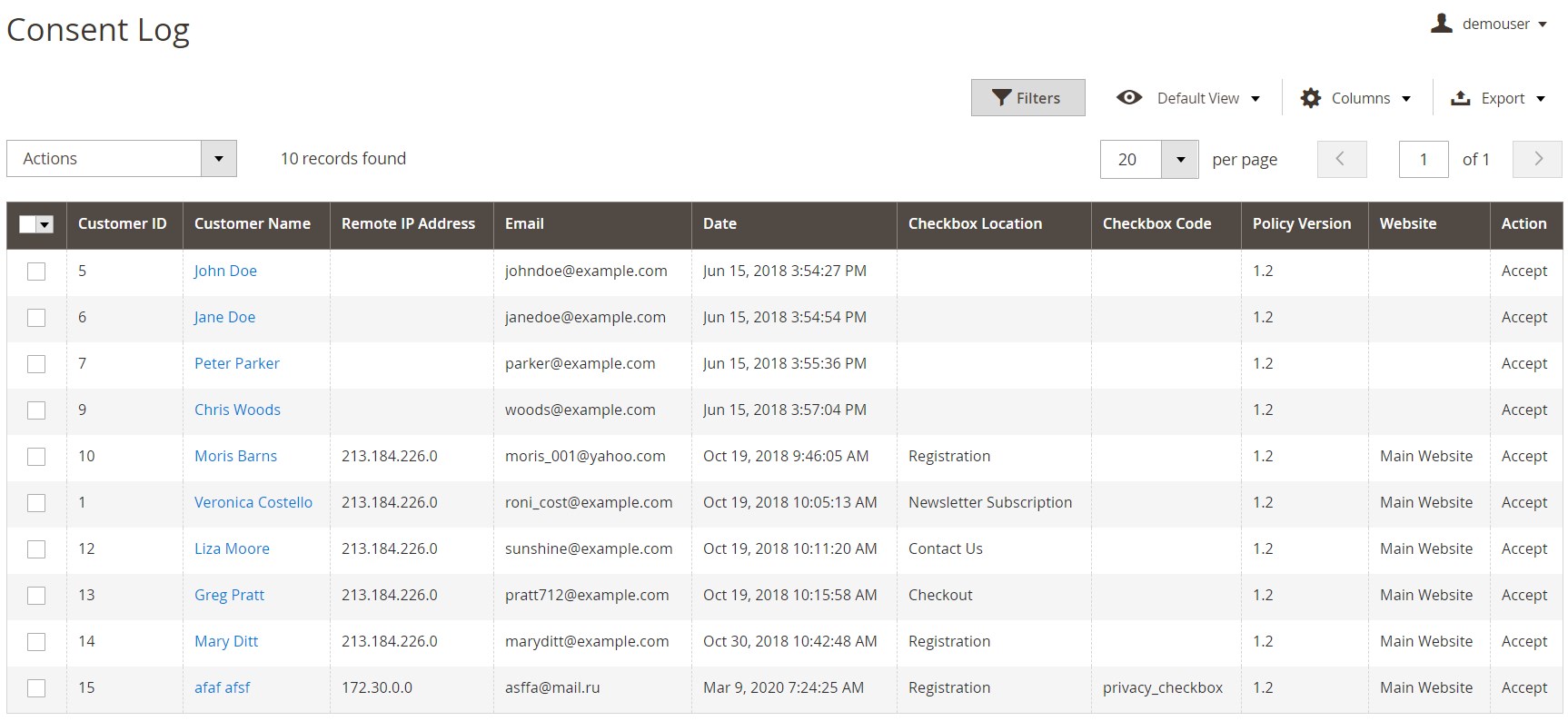Viewport: 1568px width, 721px height.
Task: Go to the previous page arrow
Action: pos(1342,159)
